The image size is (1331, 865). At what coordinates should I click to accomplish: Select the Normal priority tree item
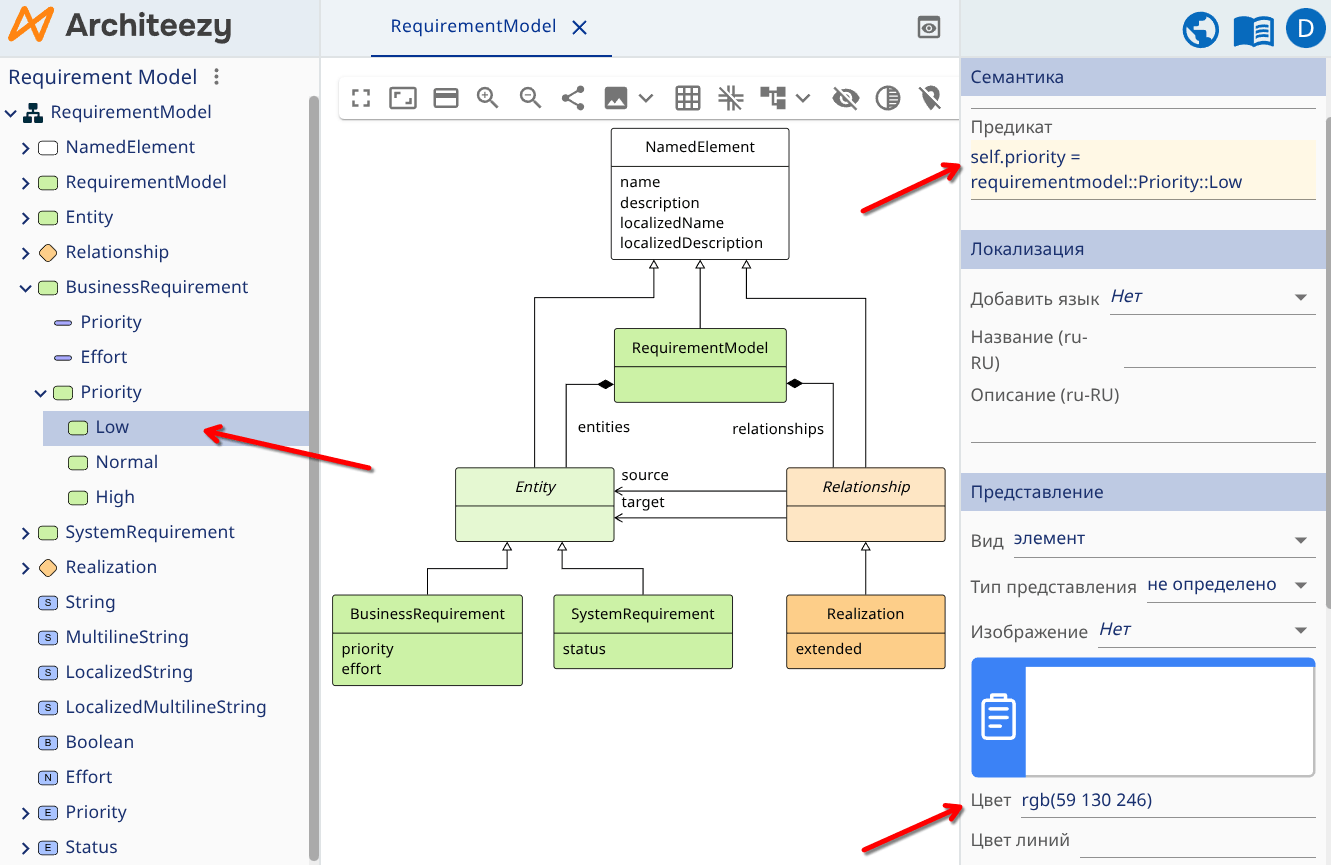coord(127,462)
